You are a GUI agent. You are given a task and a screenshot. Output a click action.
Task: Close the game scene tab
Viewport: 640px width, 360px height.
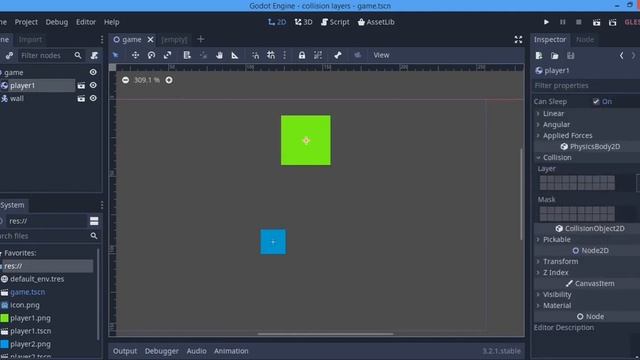[151, 40]
